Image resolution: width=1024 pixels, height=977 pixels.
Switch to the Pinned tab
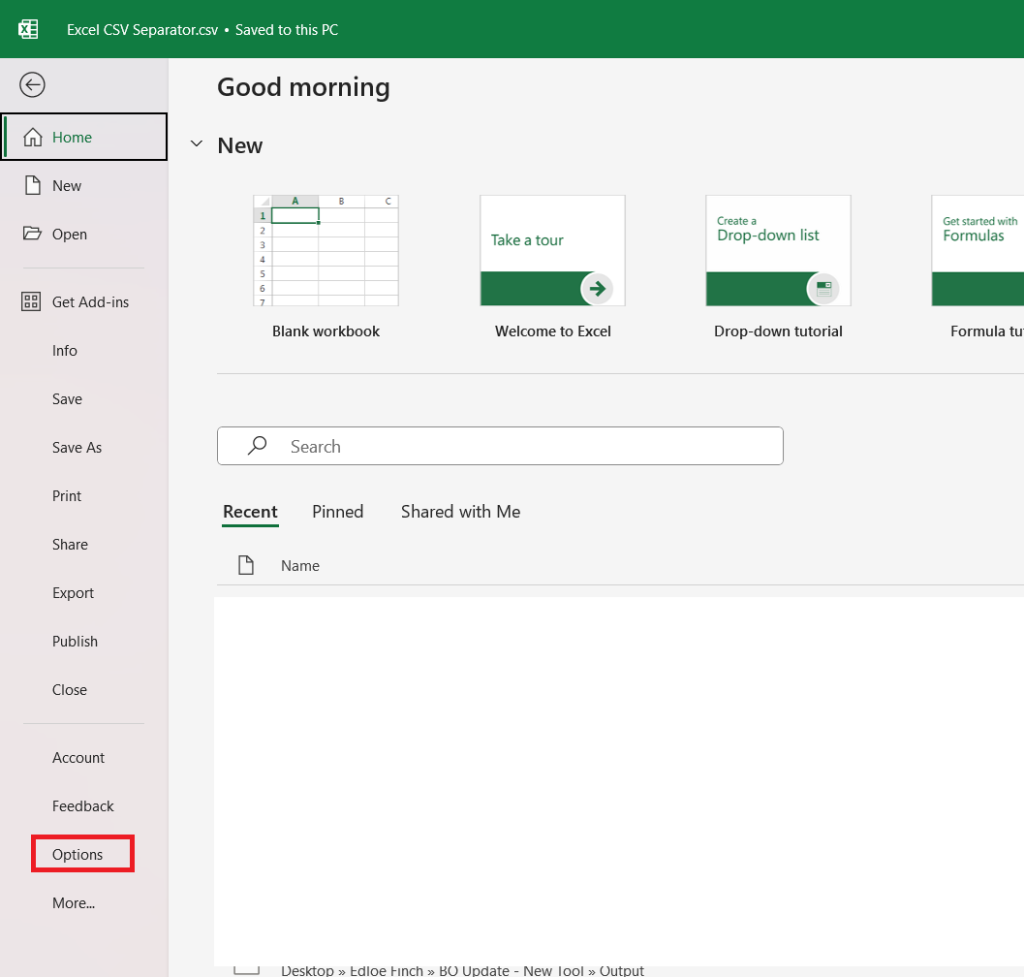[337, 512]
